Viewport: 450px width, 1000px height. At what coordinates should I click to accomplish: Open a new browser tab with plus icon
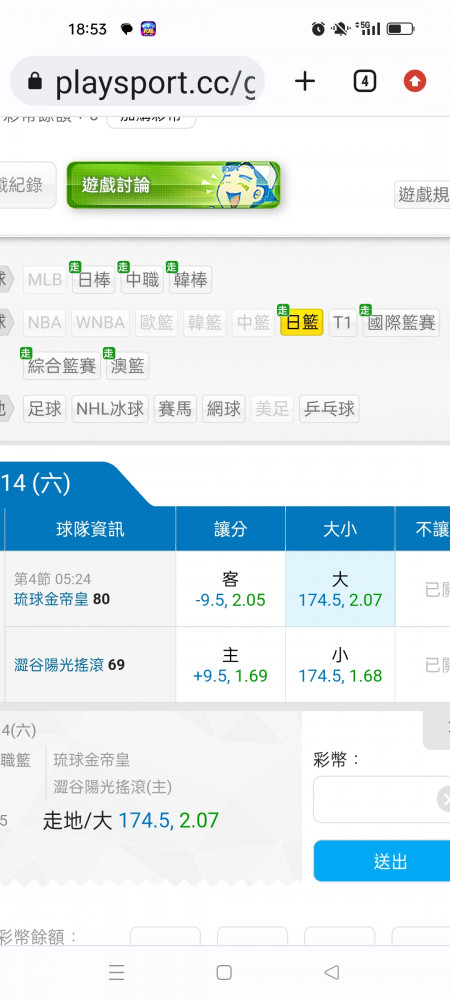tap(305, 81)
